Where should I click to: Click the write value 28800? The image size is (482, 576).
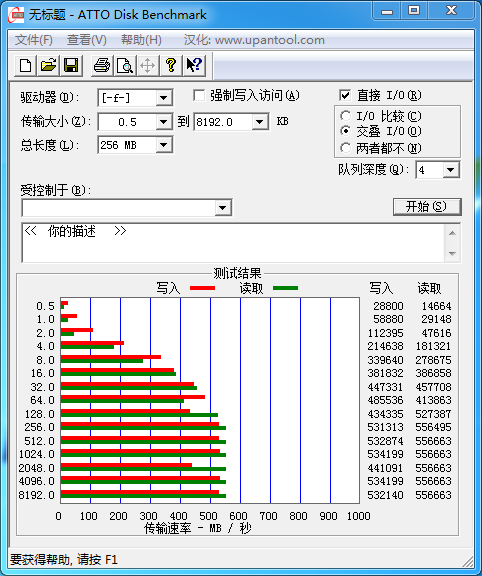(388, 306)
